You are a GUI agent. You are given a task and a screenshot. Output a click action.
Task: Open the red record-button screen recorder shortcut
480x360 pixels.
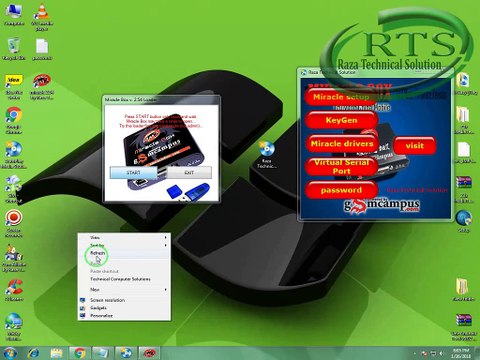(14, 223)
